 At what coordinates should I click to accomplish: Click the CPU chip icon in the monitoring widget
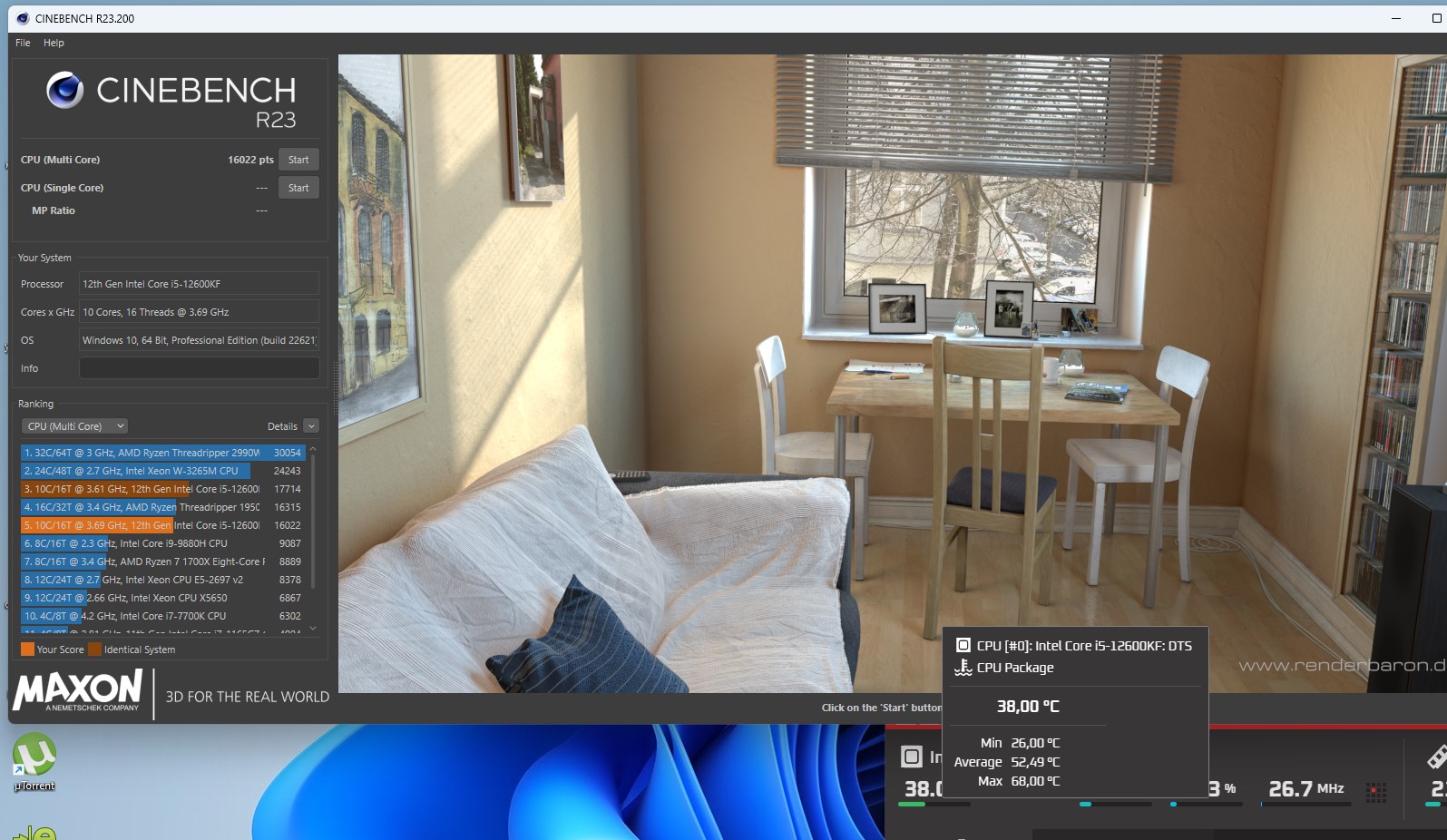pyautogui.click(x=912, y=757)
